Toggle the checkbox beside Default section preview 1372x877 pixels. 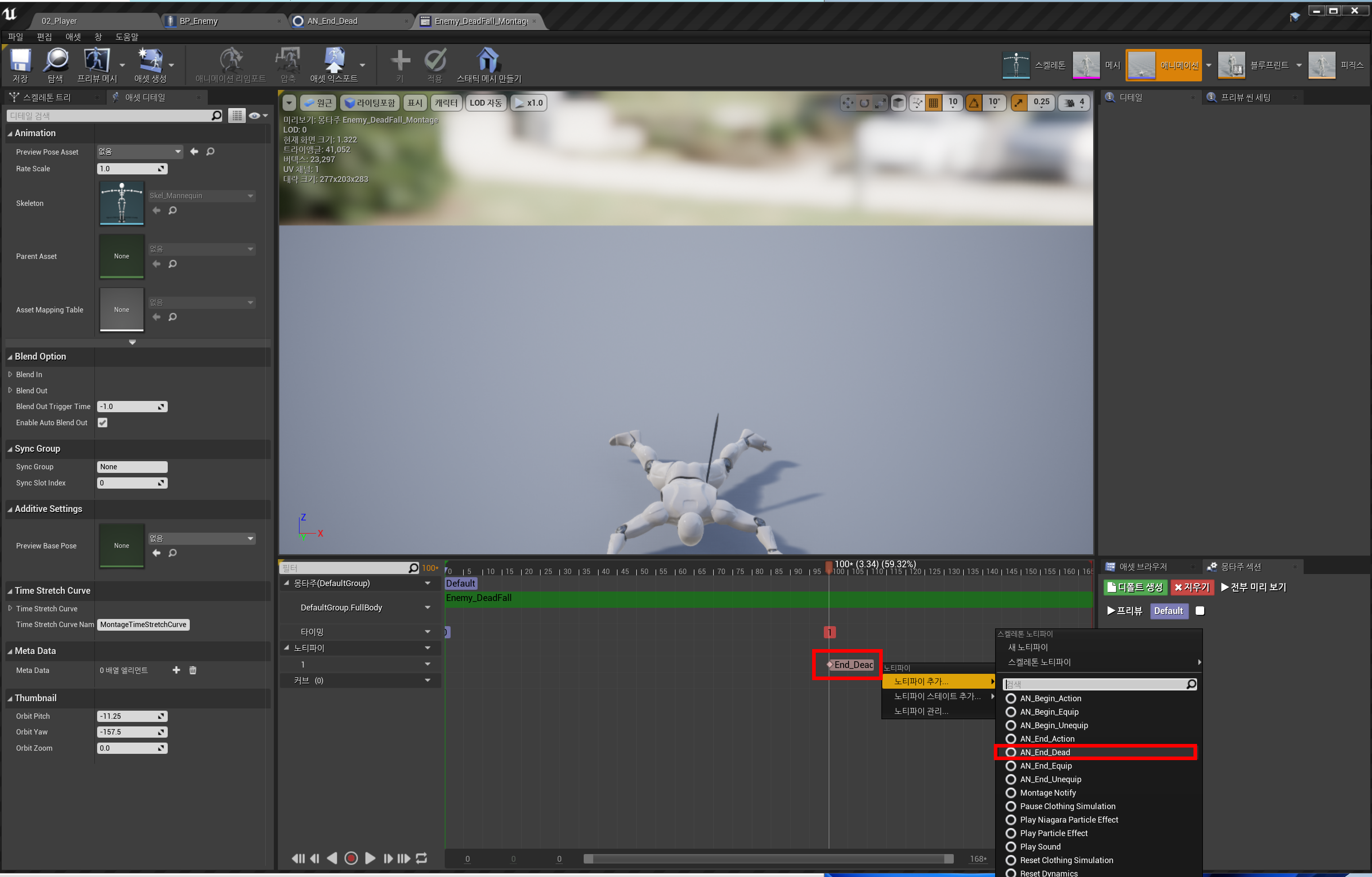[x=1200, y=610]
